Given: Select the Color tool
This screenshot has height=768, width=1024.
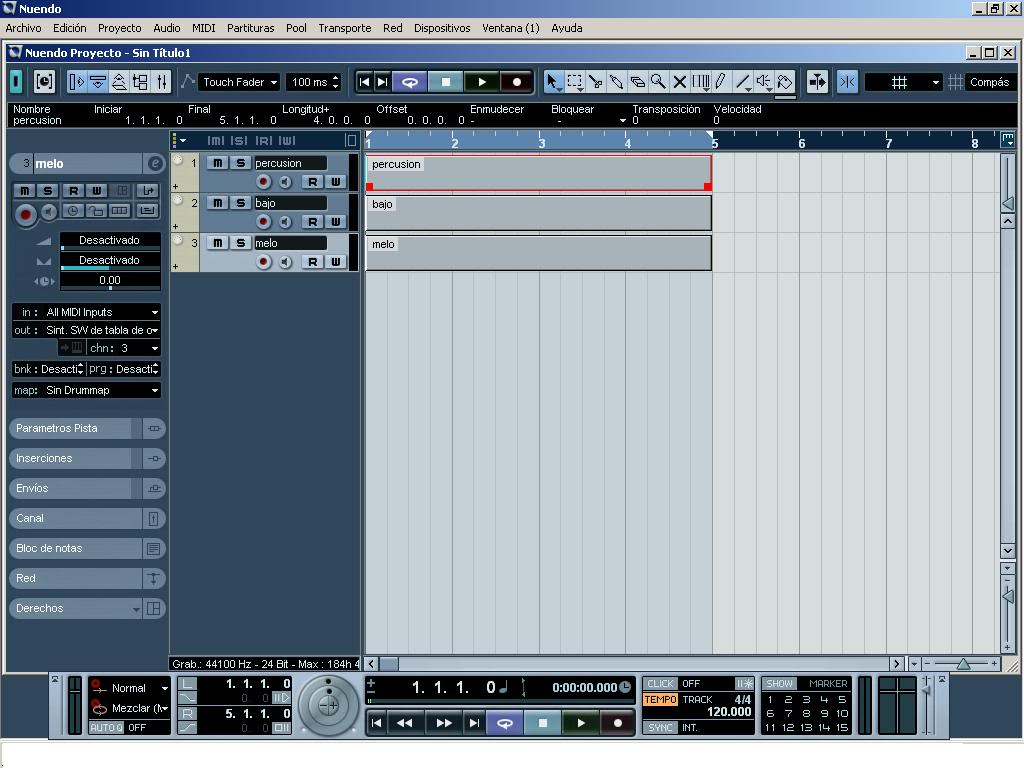Looking at the screenshot, I should 785,82.
